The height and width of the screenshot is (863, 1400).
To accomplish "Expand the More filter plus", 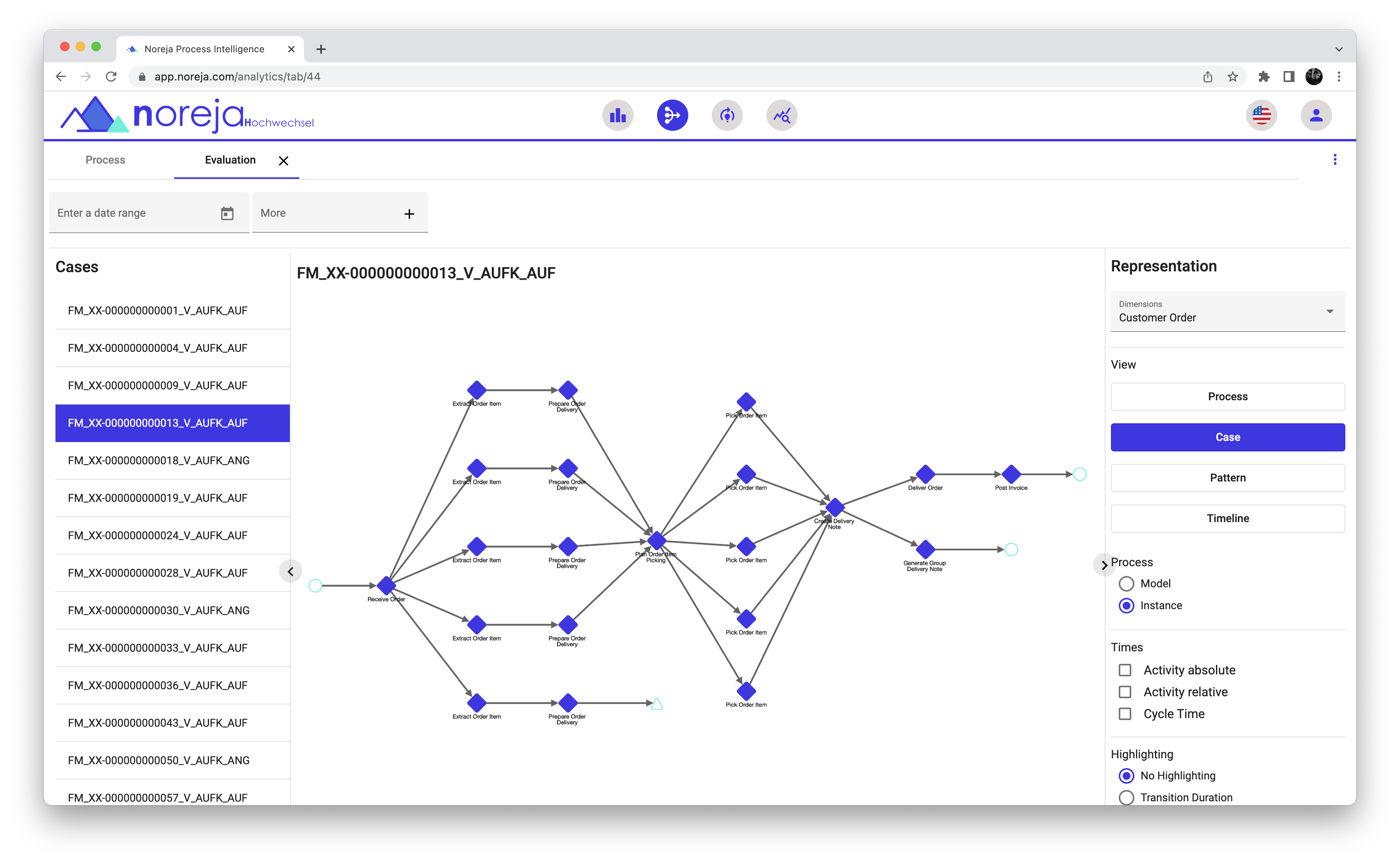I will tap(409, 214).
